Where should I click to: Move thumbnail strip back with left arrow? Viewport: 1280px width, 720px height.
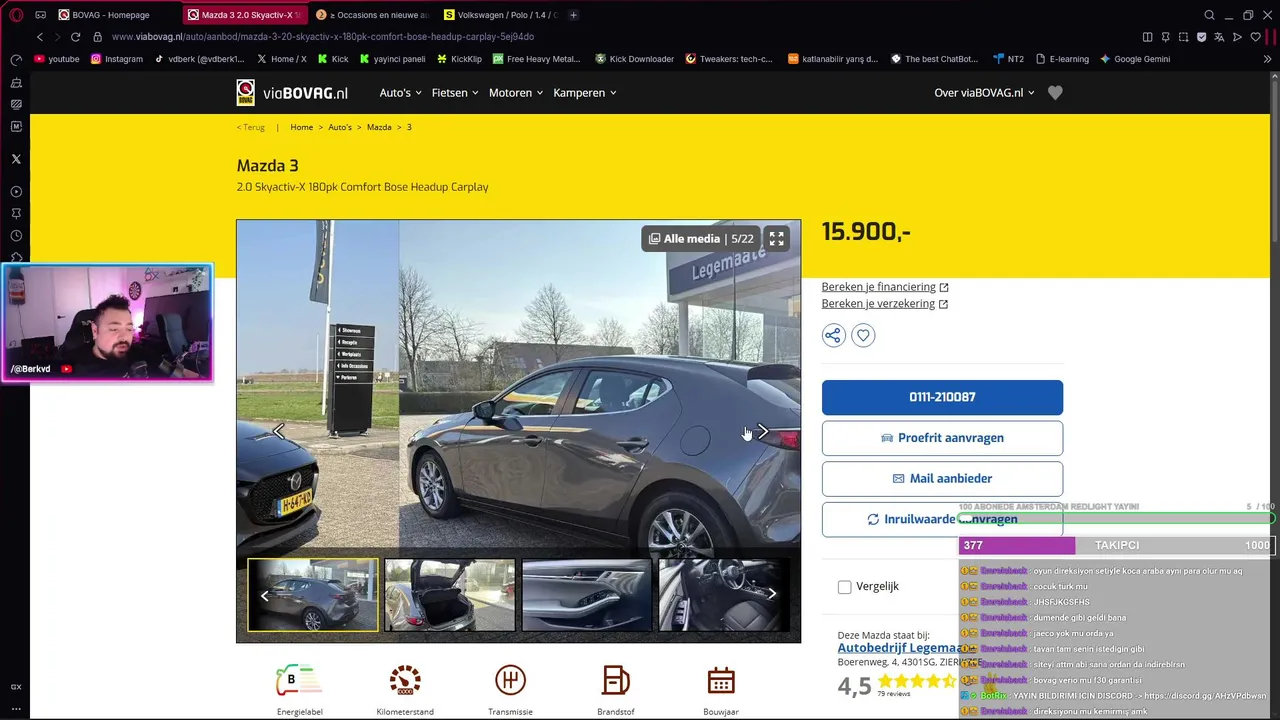click(265, 595)
